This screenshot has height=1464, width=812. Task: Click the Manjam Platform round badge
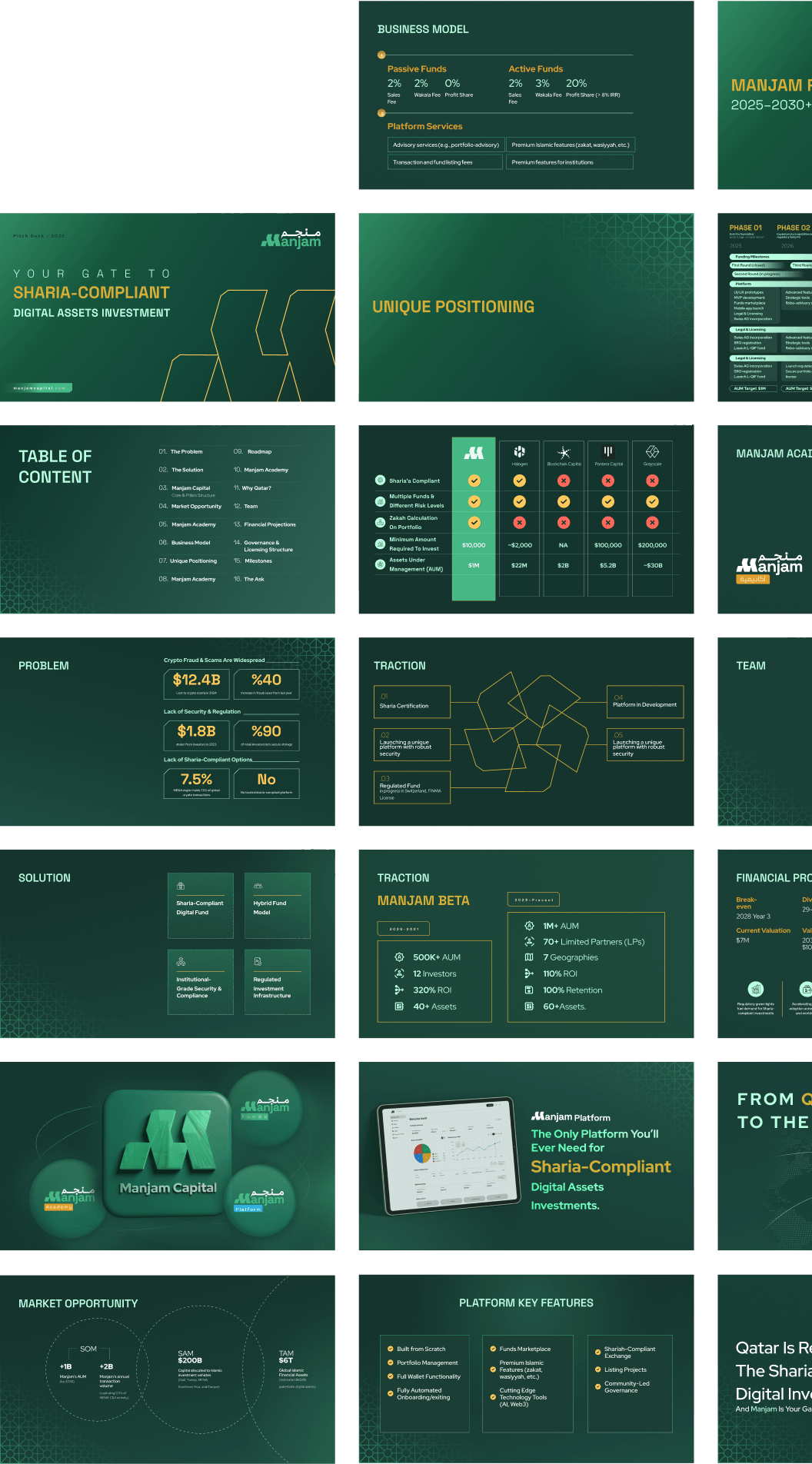[260, 1200]
